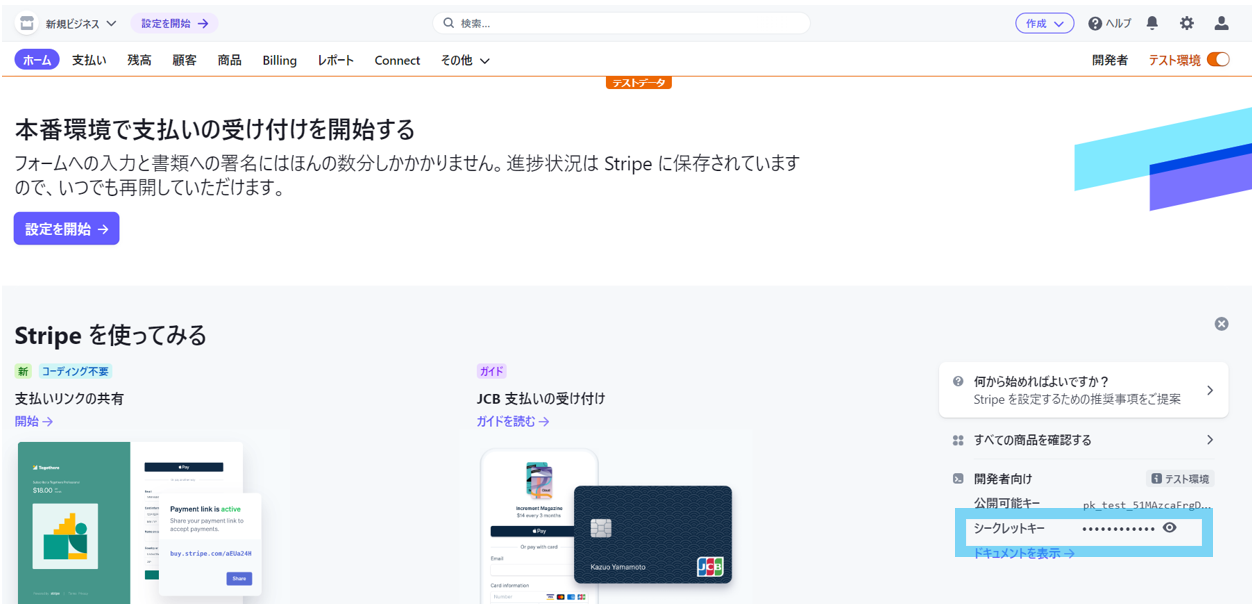Reveal the シークレットキー with eye icon
Screen dimensions: 1252x604
coord(1169,528)
